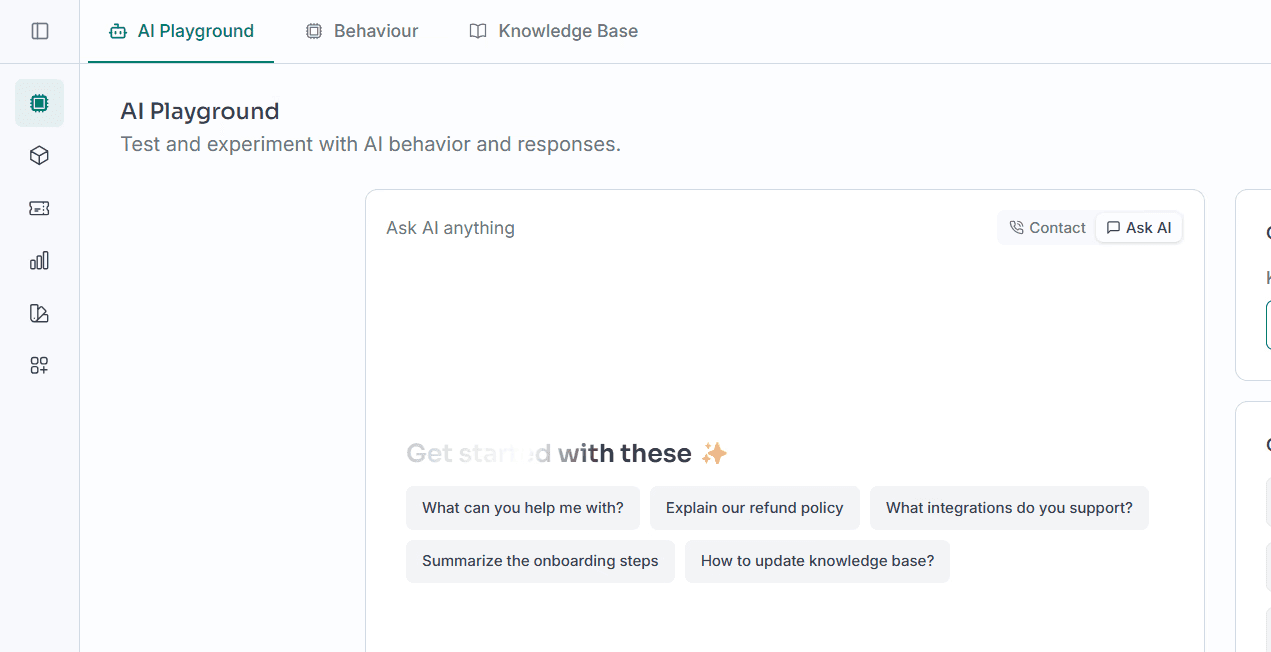Choose 'Explain our refund policy' suggestion
Screen dimensions: 1271x652
coord(755,508)
